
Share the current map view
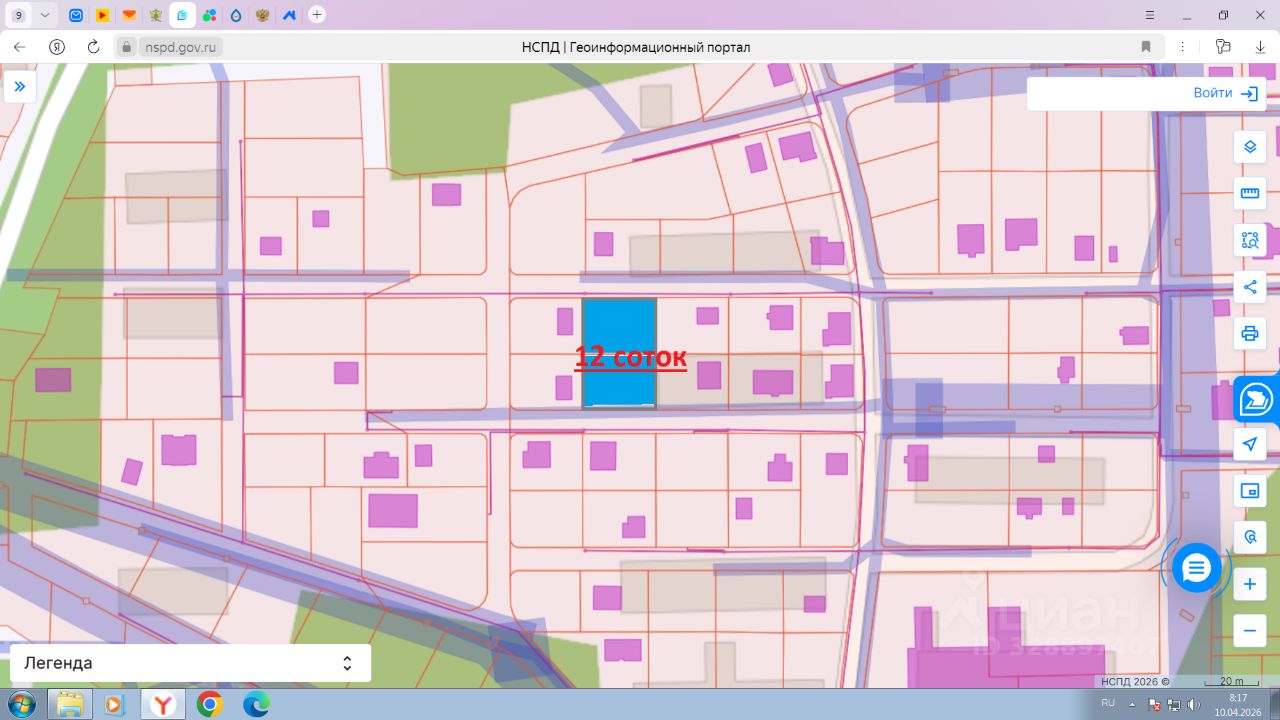1249,288
